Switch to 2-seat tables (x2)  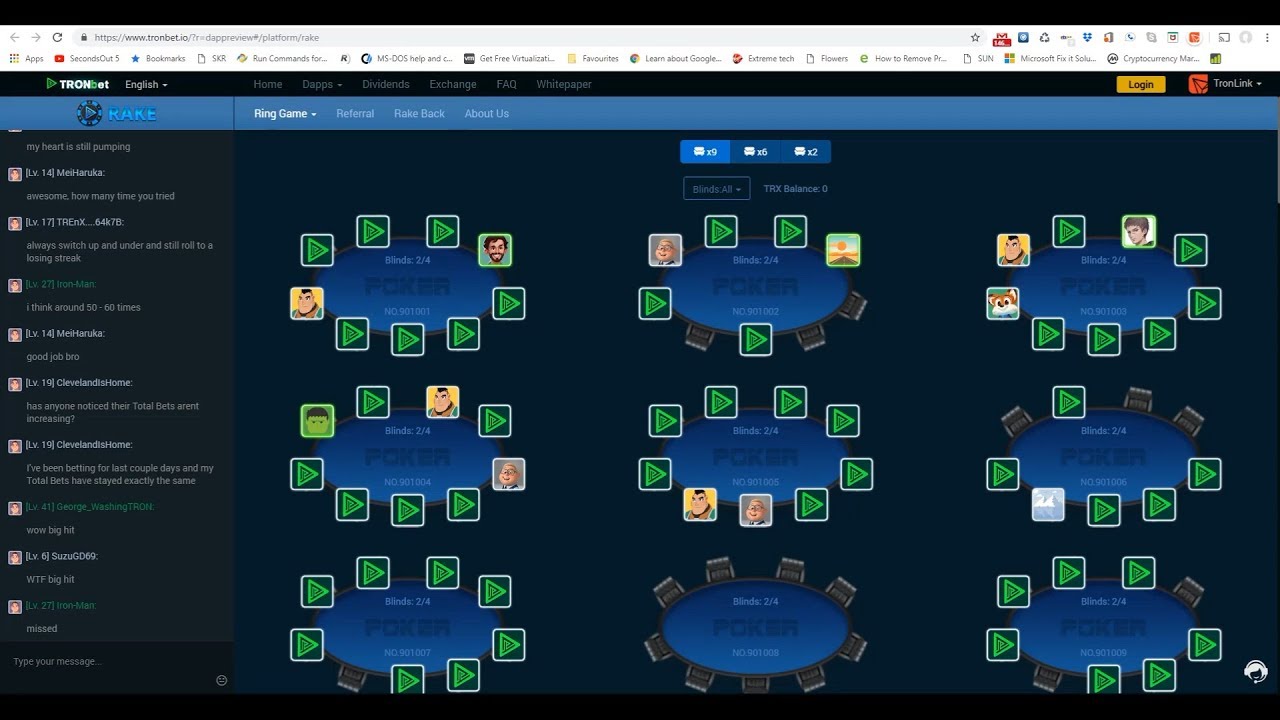pos(805,152)
